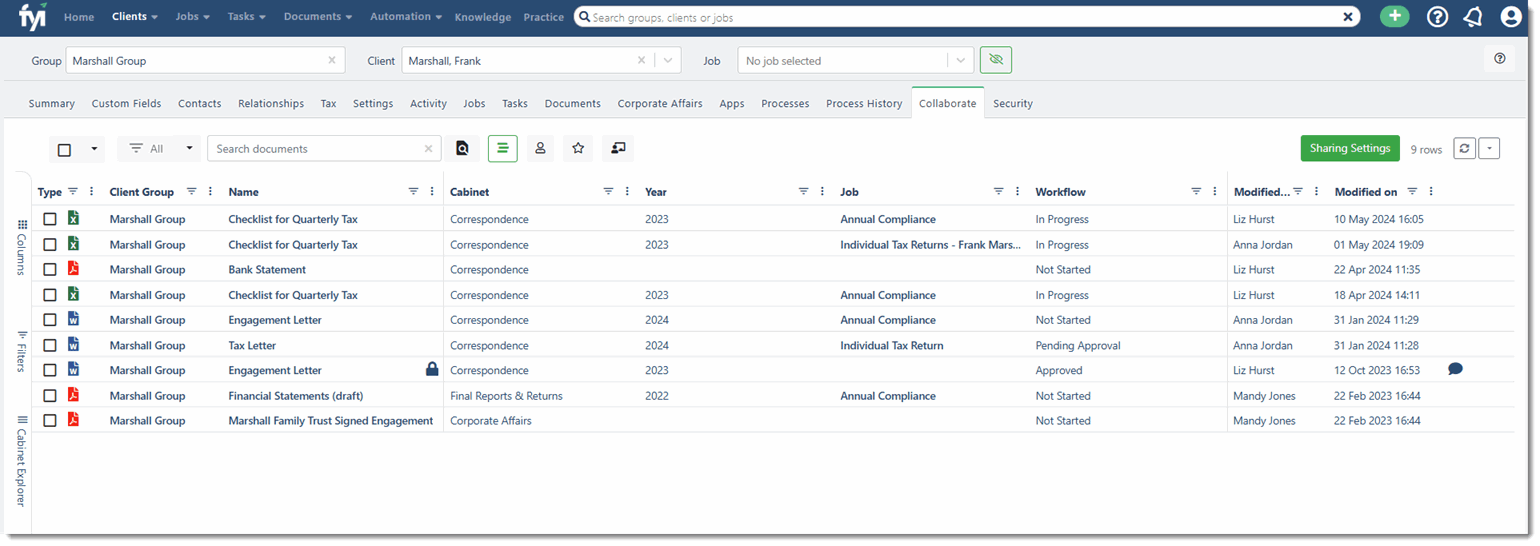Expand the Columns side panel
This screenshot has height=546, width=1540.
point(21,247)
